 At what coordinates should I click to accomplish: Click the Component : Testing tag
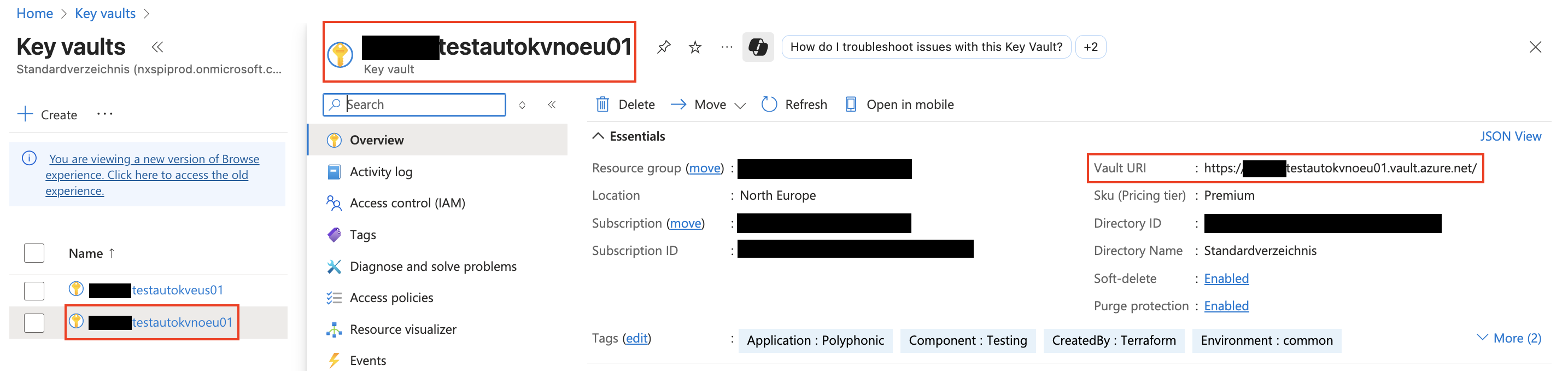tap(967, 340)
